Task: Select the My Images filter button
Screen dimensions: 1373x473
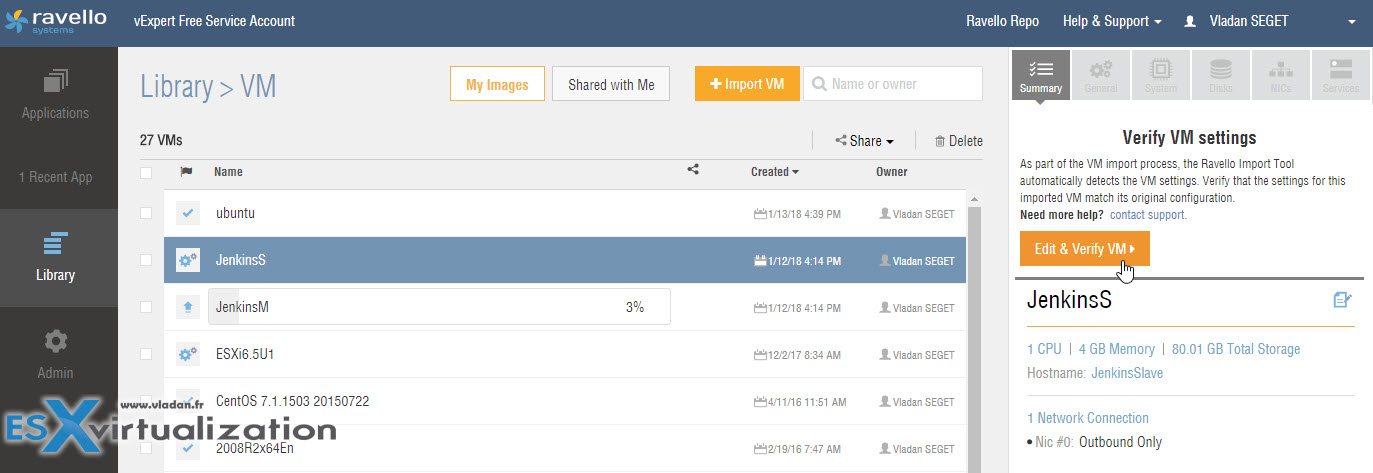Action: pyautogui.click(x=497, y=84)
